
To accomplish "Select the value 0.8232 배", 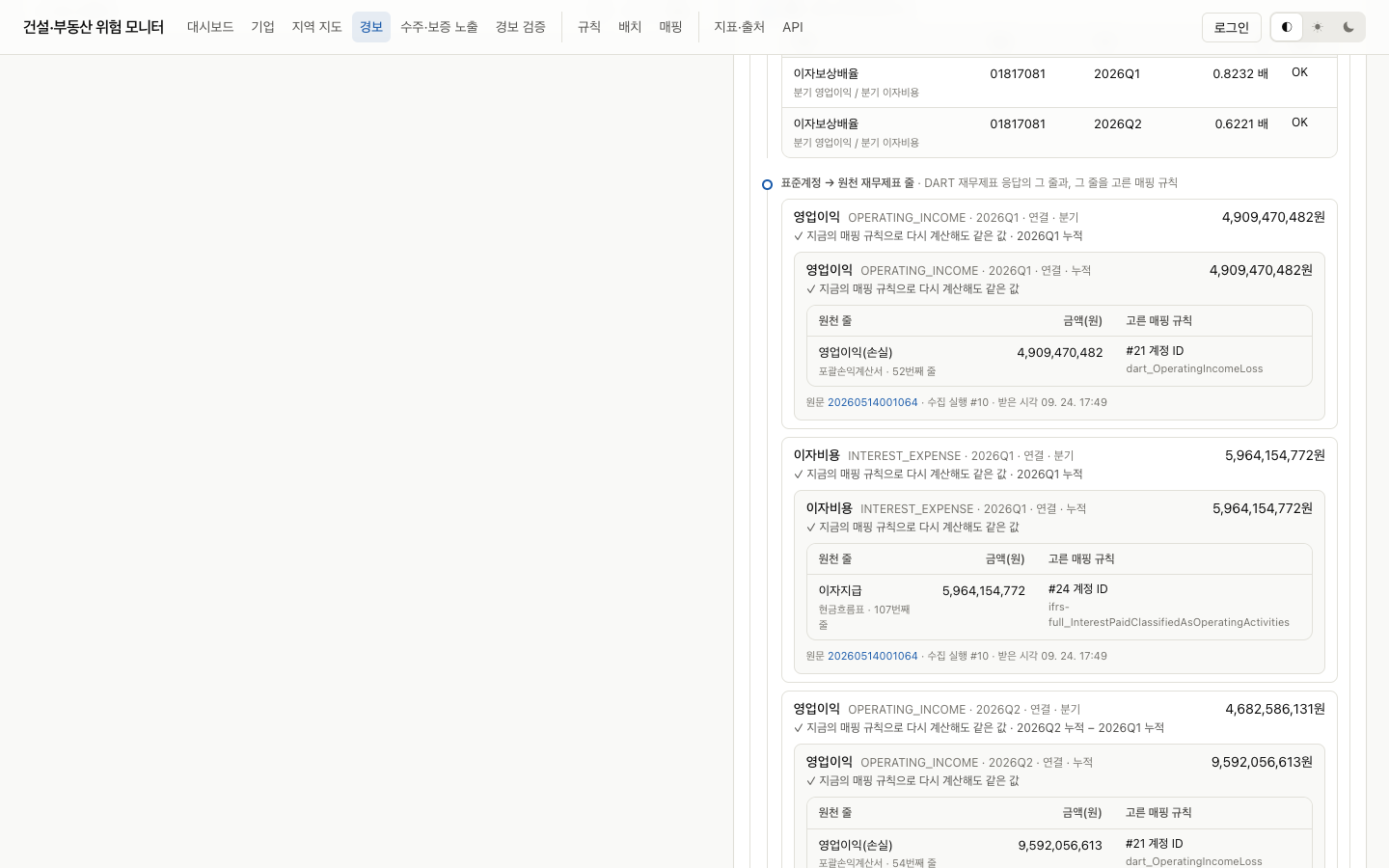I will click(x=1240, y=73).
